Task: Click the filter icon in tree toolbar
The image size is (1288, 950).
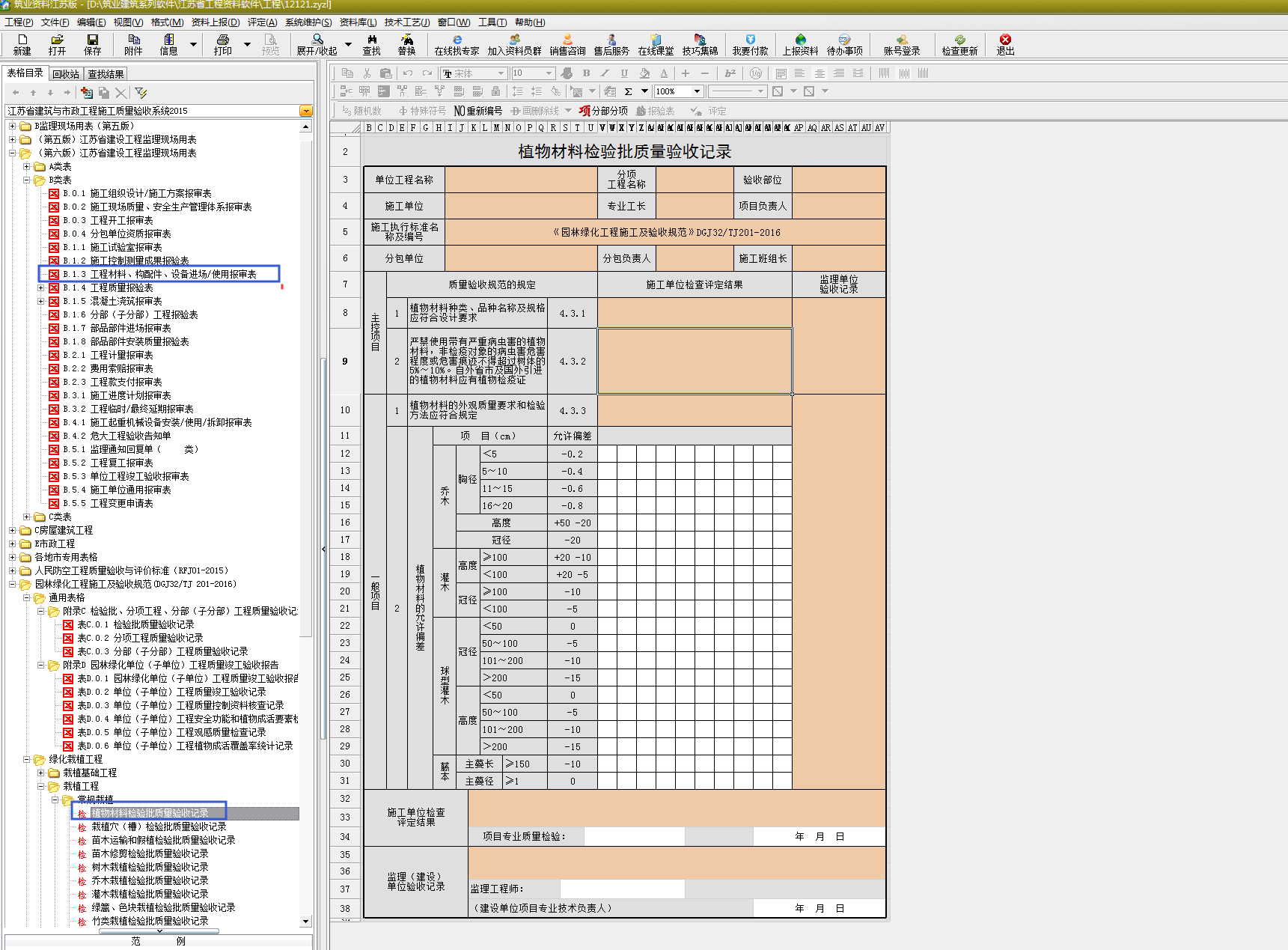Action: 141,93
